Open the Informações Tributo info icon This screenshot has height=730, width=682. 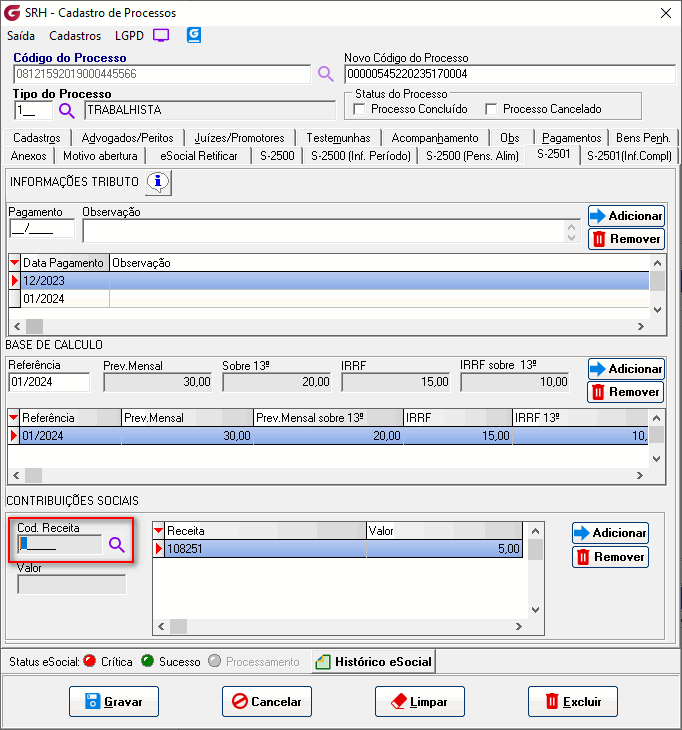pos(159,182)
